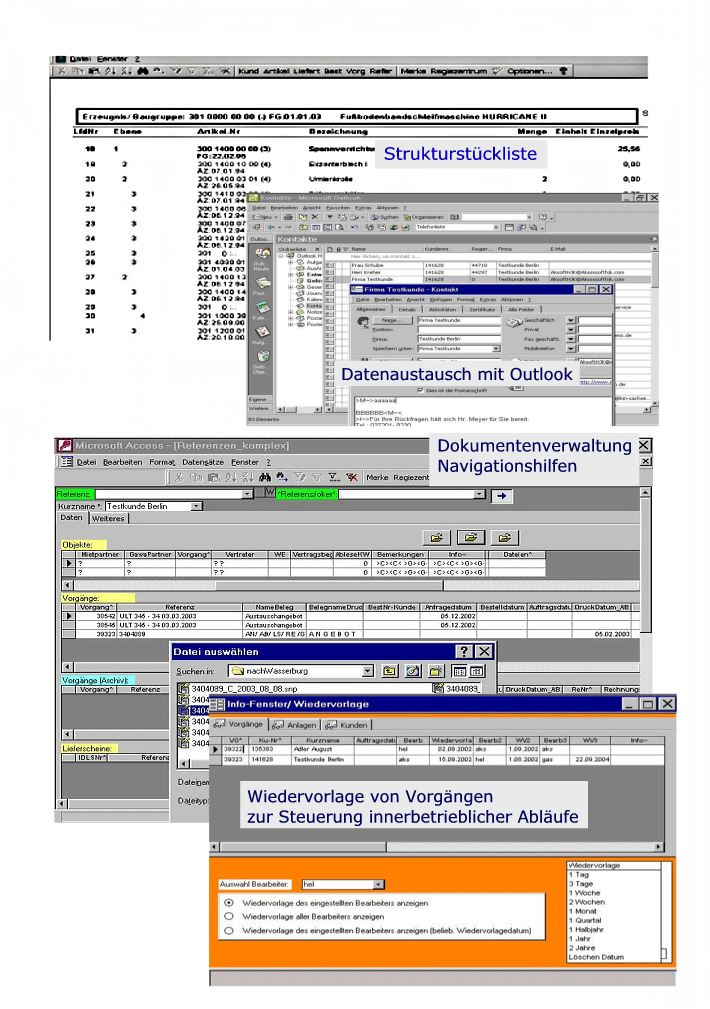Click the first open-folder icon above Objekte table
The height and width of the screenshot is (1009, 710).
pos(435,537)
